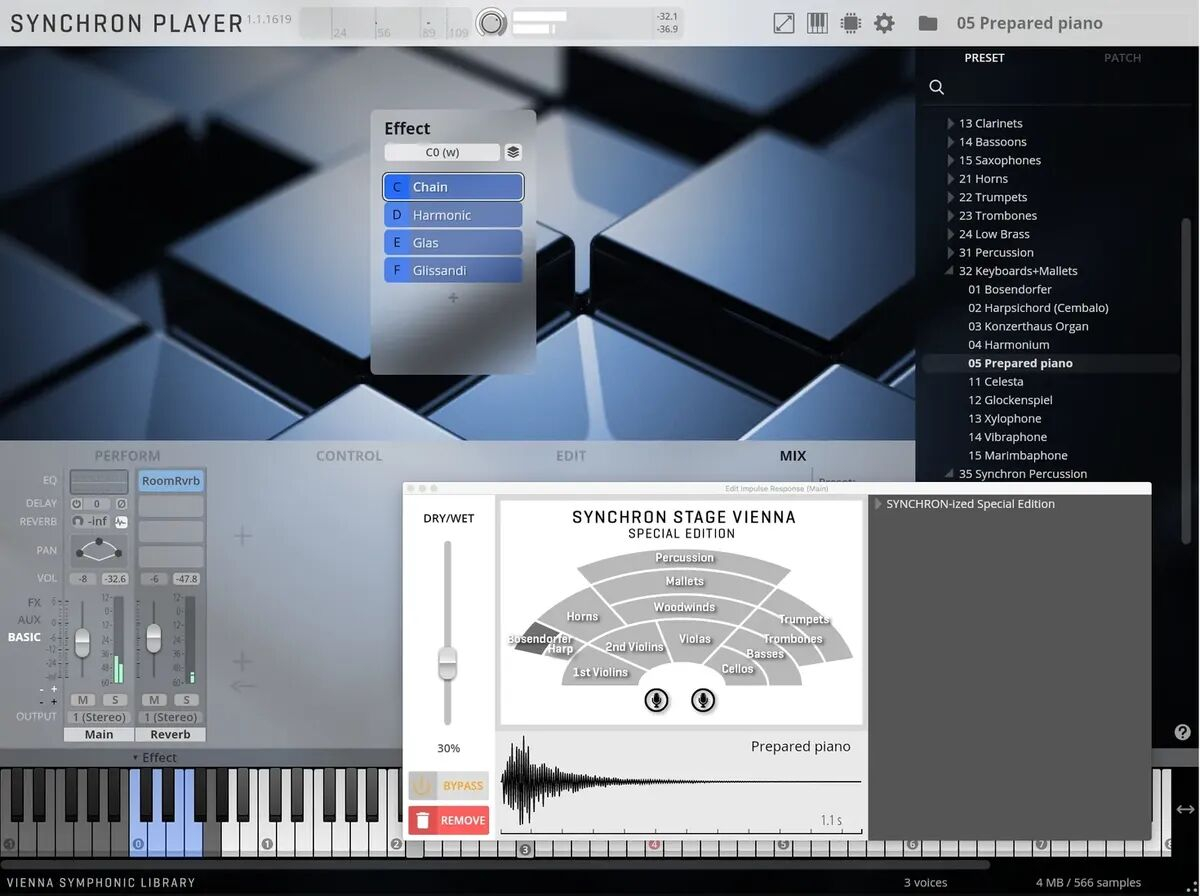Click the DRY/WET slider handle

coord(448,661)
